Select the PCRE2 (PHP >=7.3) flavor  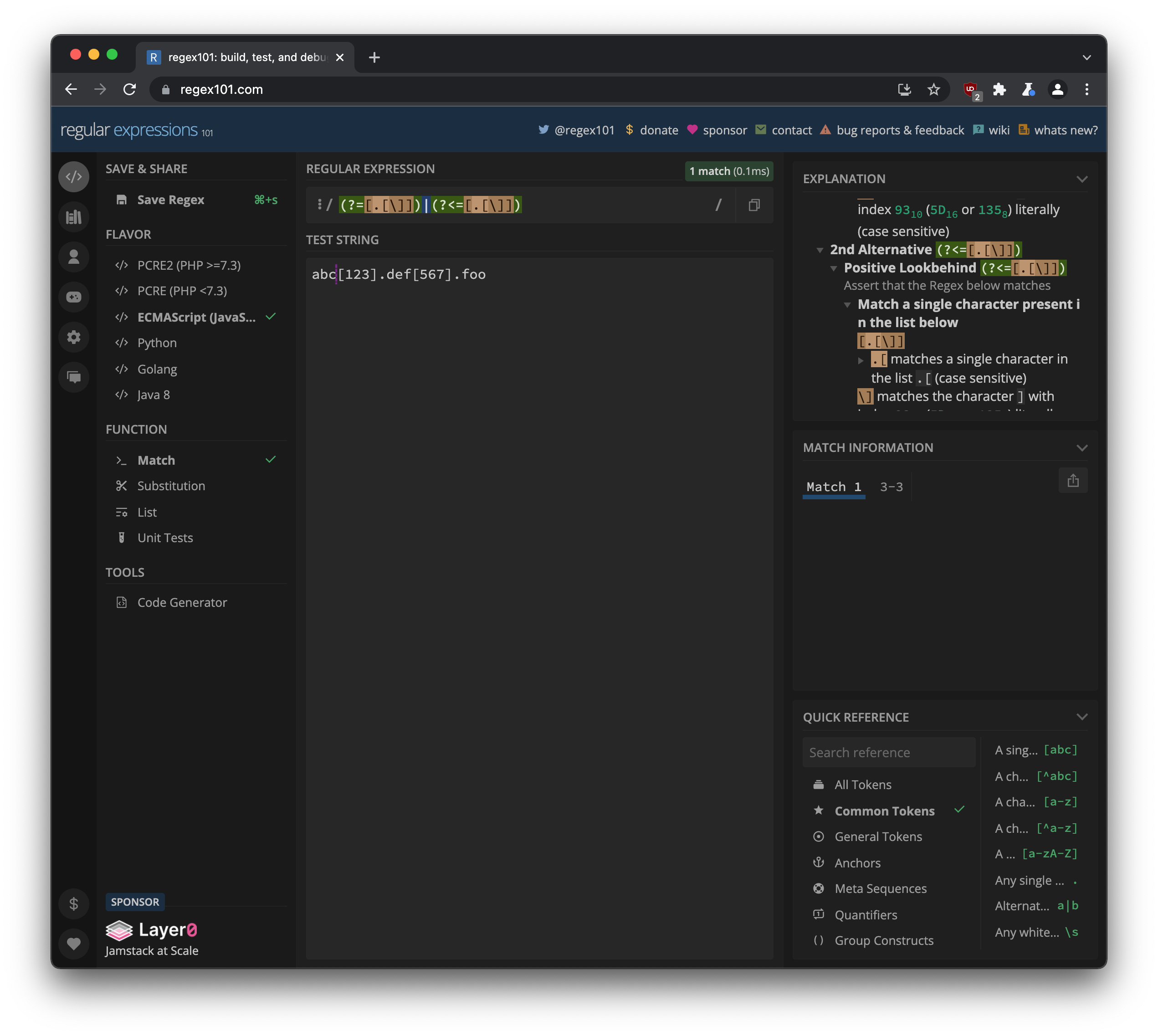click(x=188, y=265)
